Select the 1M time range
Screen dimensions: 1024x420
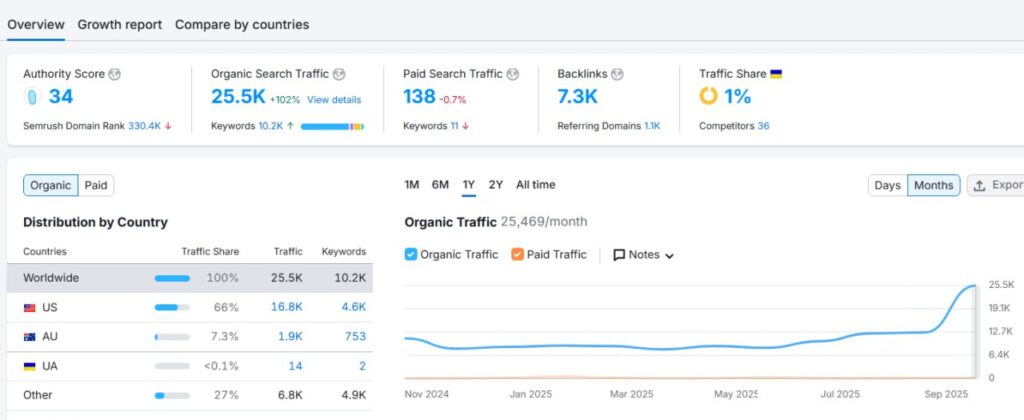[411, 185]
